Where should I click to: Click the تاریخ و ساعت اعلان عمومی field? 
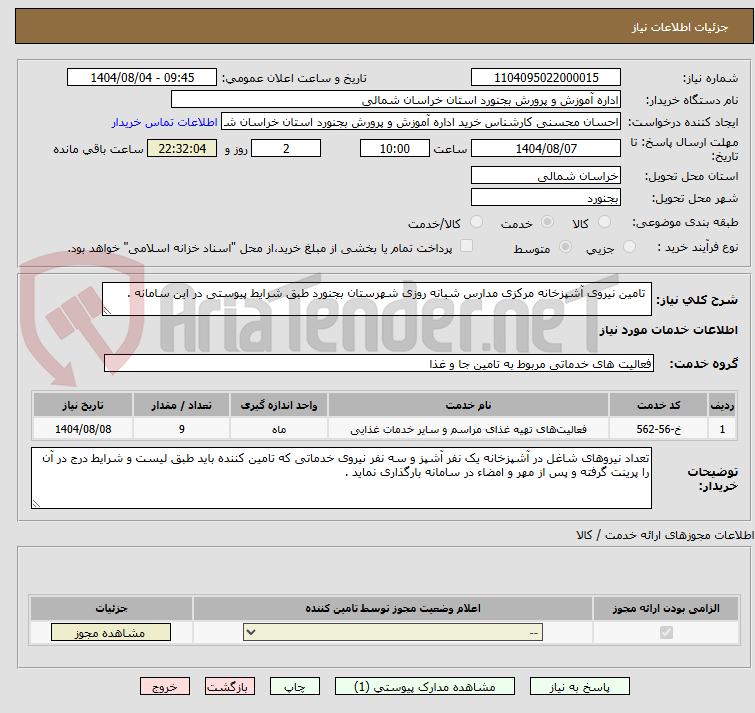[x=142, y=78]
